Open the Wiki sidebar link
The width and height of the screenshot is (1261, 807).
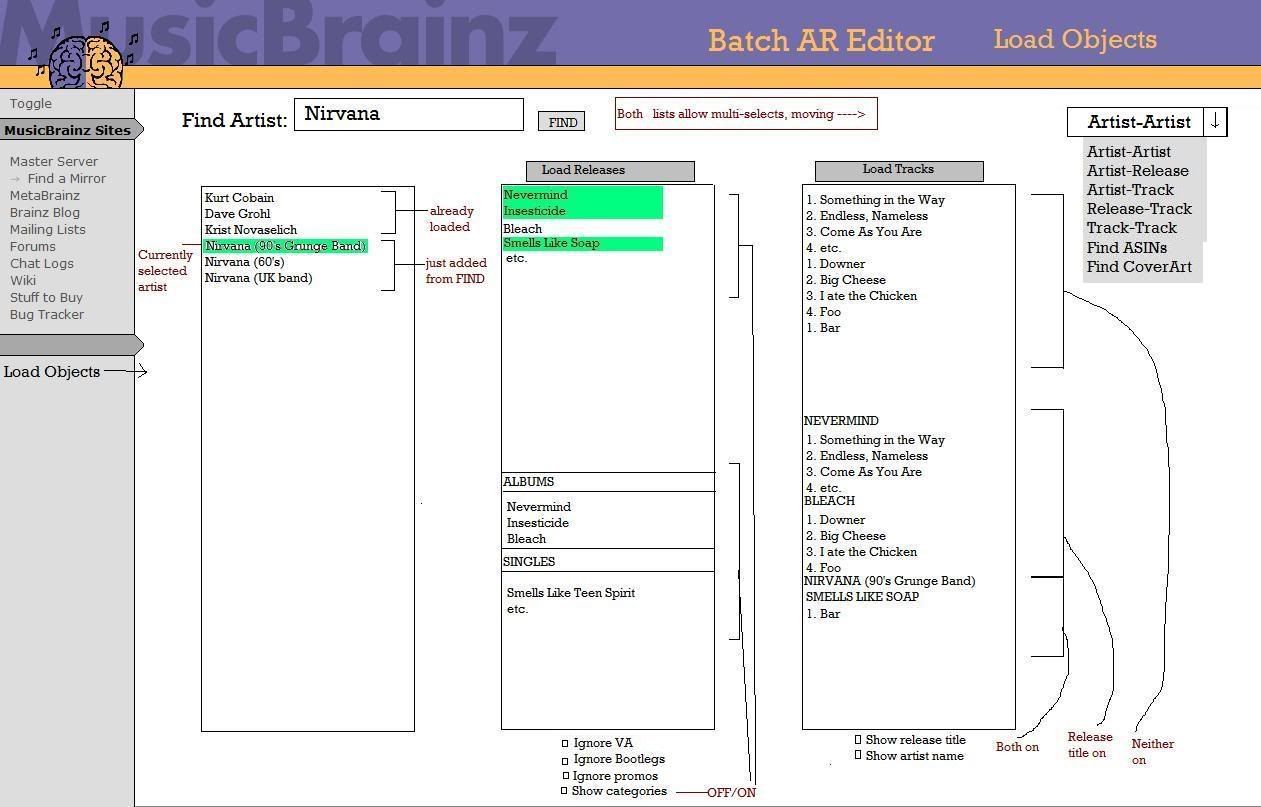click(22, 281)
